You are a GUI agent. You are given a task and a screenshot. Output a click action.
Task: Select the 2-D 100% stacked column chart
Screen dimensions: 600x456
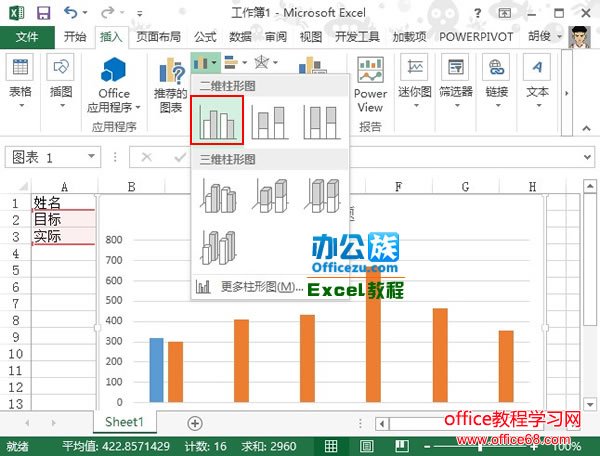(321, 121)
